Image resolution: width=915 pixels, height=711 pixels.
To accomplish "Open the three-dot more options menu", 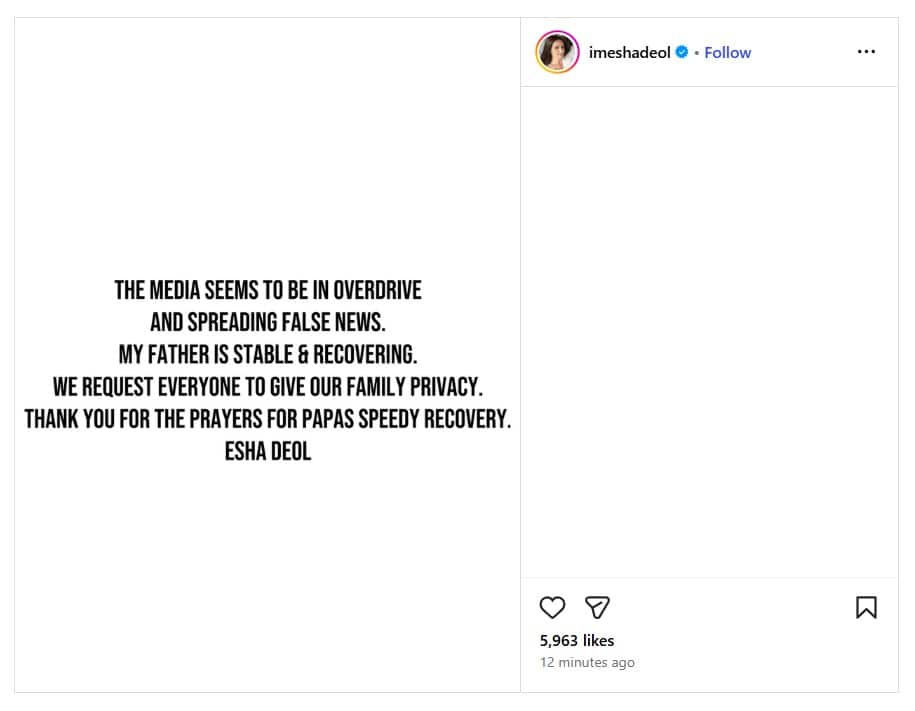I will pos(866,52).
